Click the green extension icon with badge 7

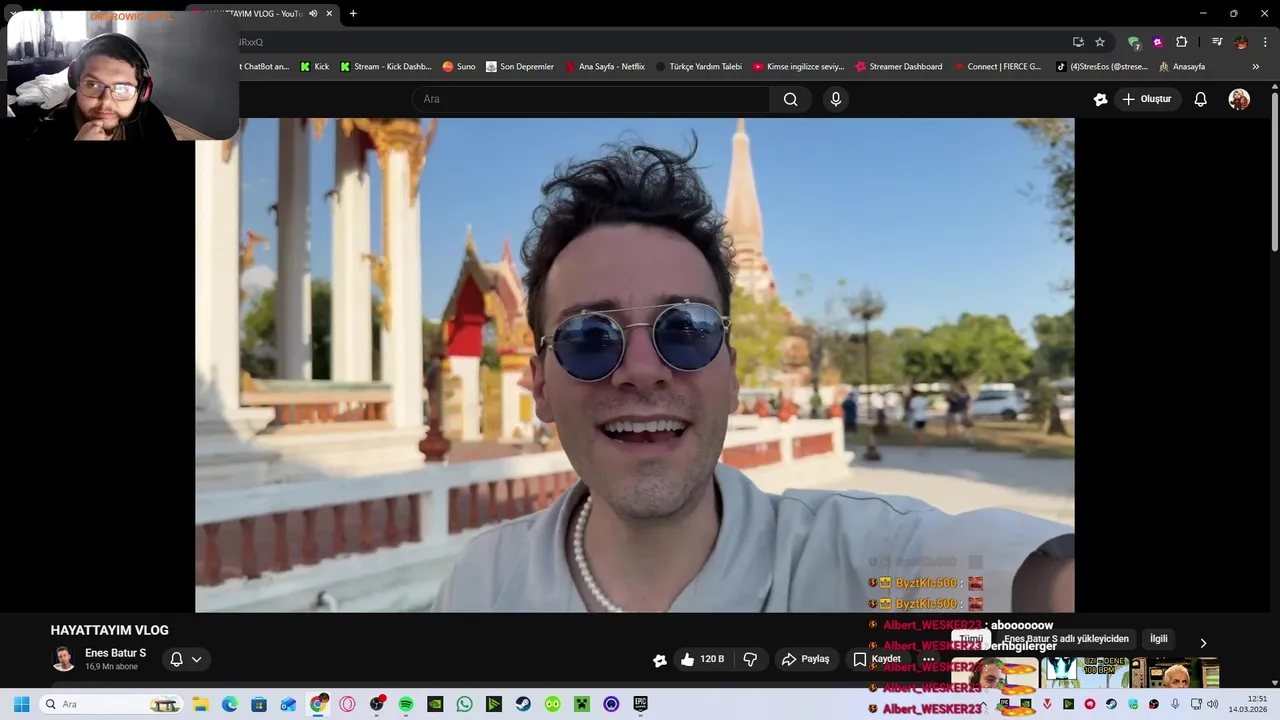[x=1133, y=42]
